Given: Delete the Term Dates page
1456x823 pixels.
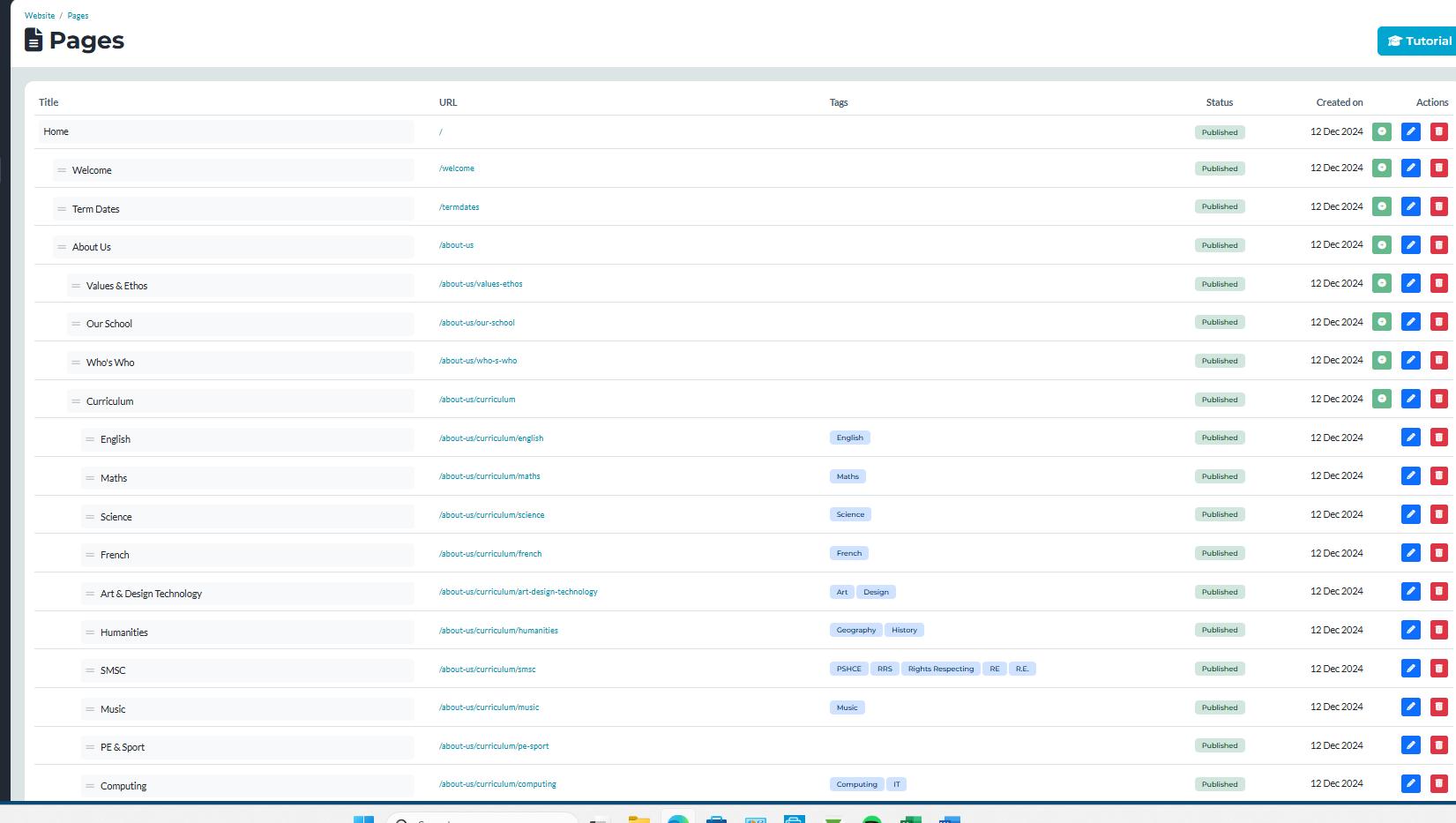Looking at the screenshot, I should point(1439,206).
